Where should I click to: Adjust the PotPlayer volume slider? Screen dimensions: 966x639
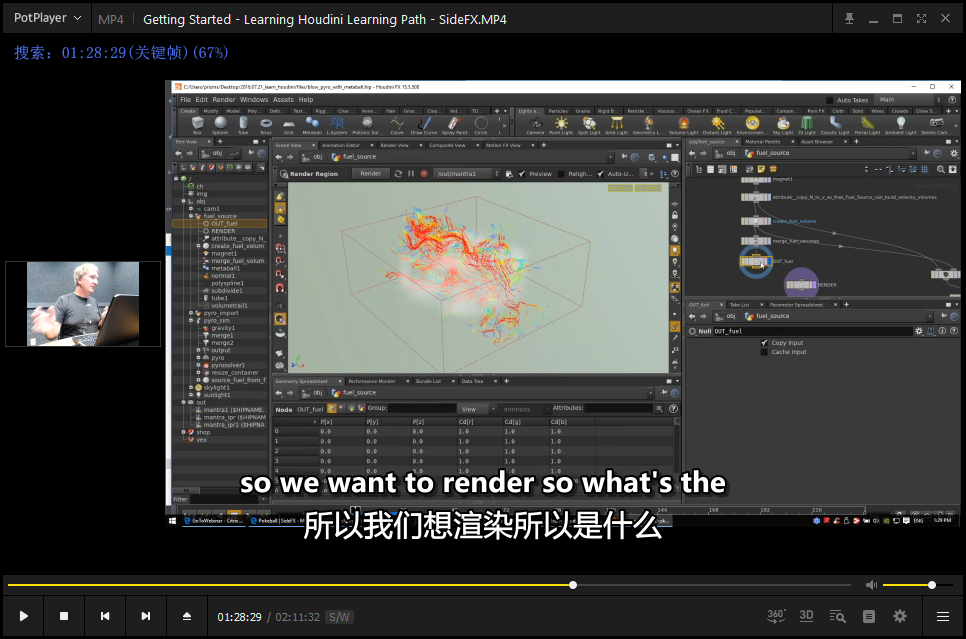932,585
